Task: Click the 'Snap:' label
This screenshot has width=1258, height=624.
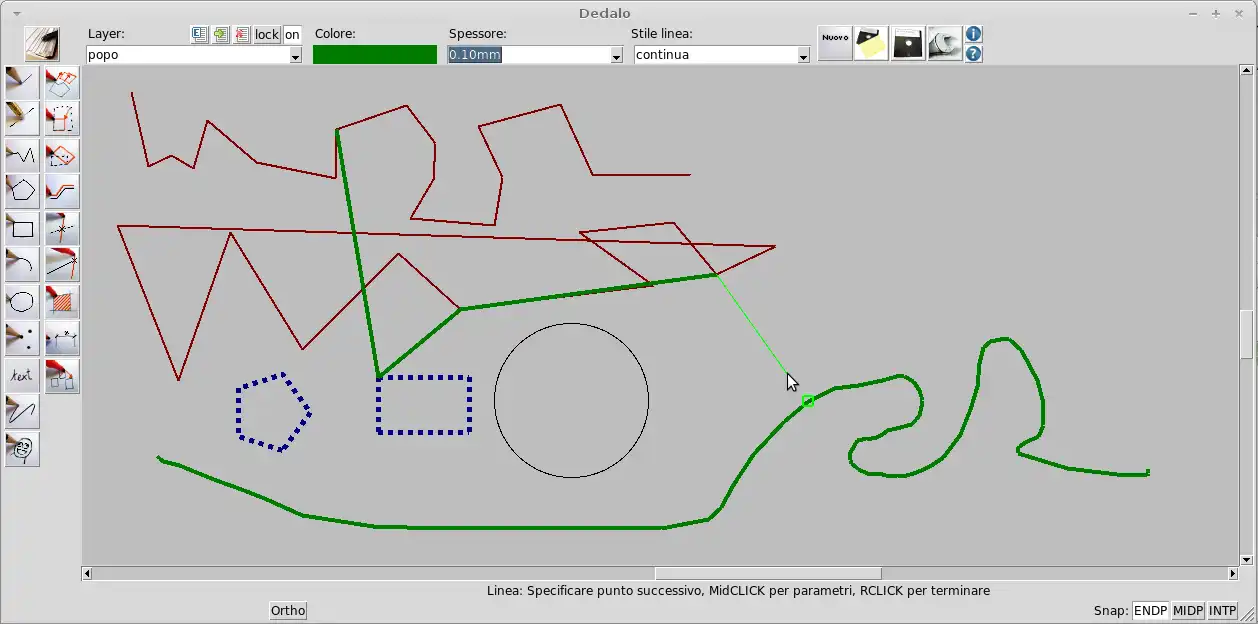Action: coord(1111,610)
